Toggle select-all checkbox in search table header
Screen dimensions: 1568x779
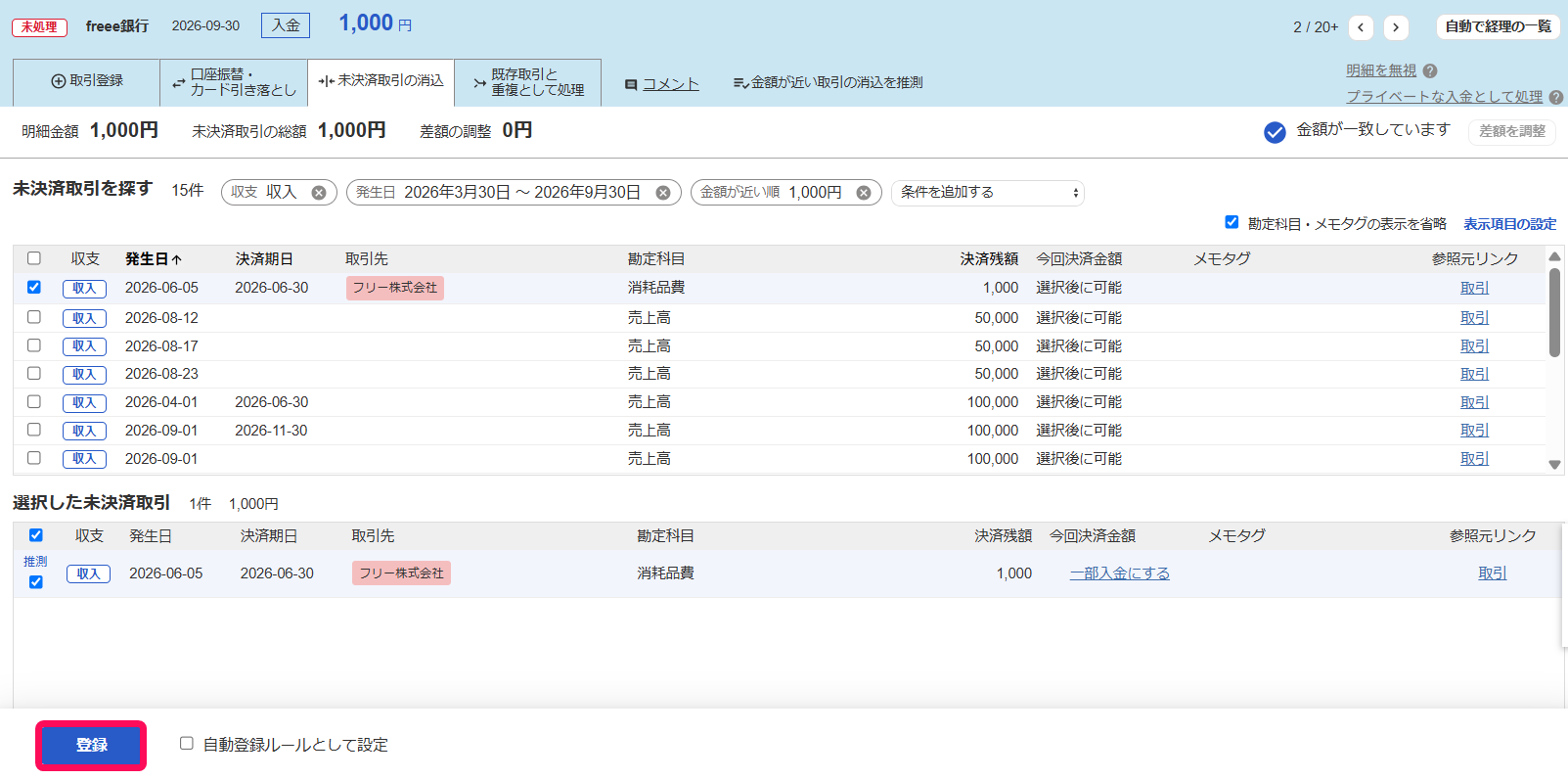[34, 258]
